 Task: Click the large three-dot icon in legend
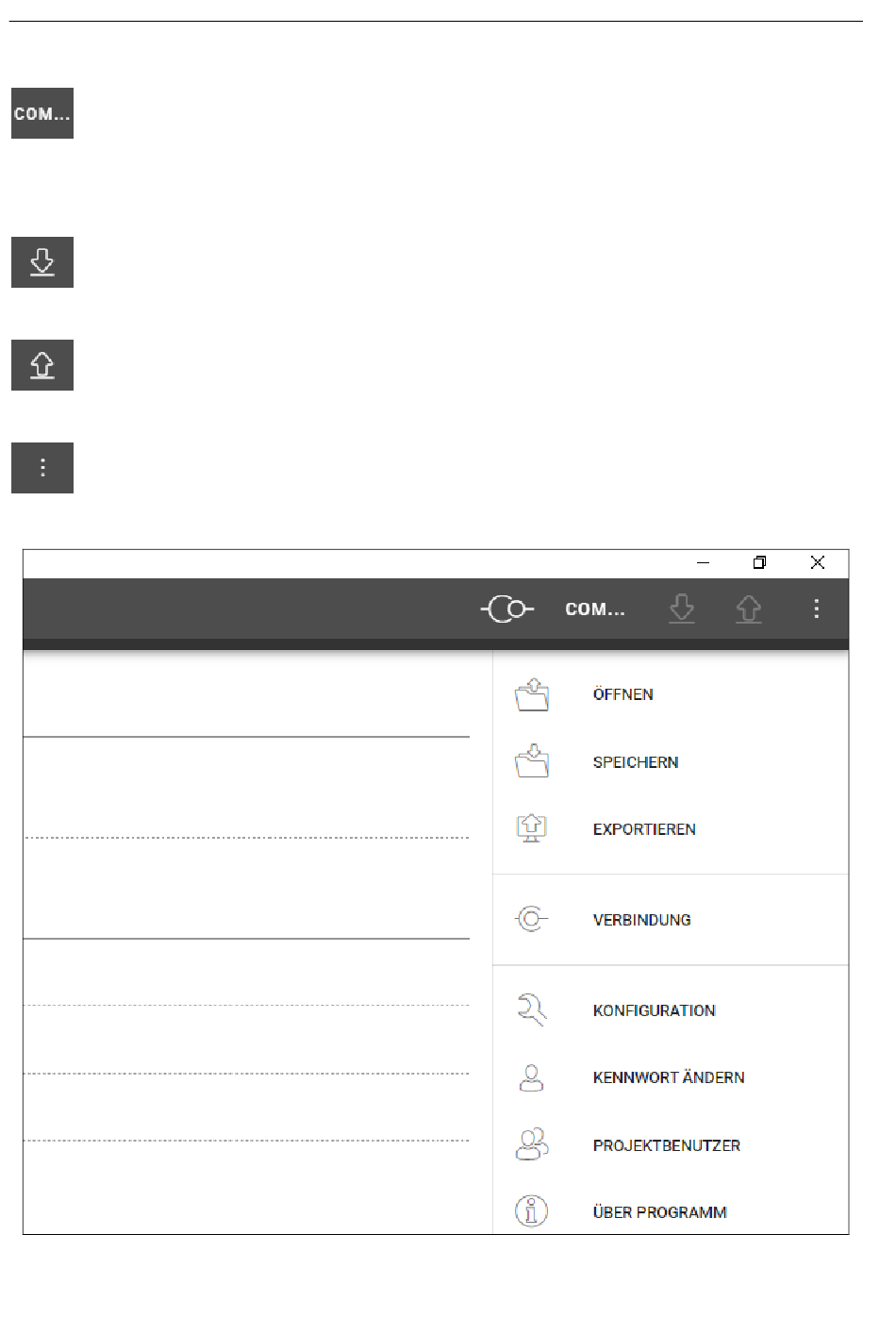point(42,468)
